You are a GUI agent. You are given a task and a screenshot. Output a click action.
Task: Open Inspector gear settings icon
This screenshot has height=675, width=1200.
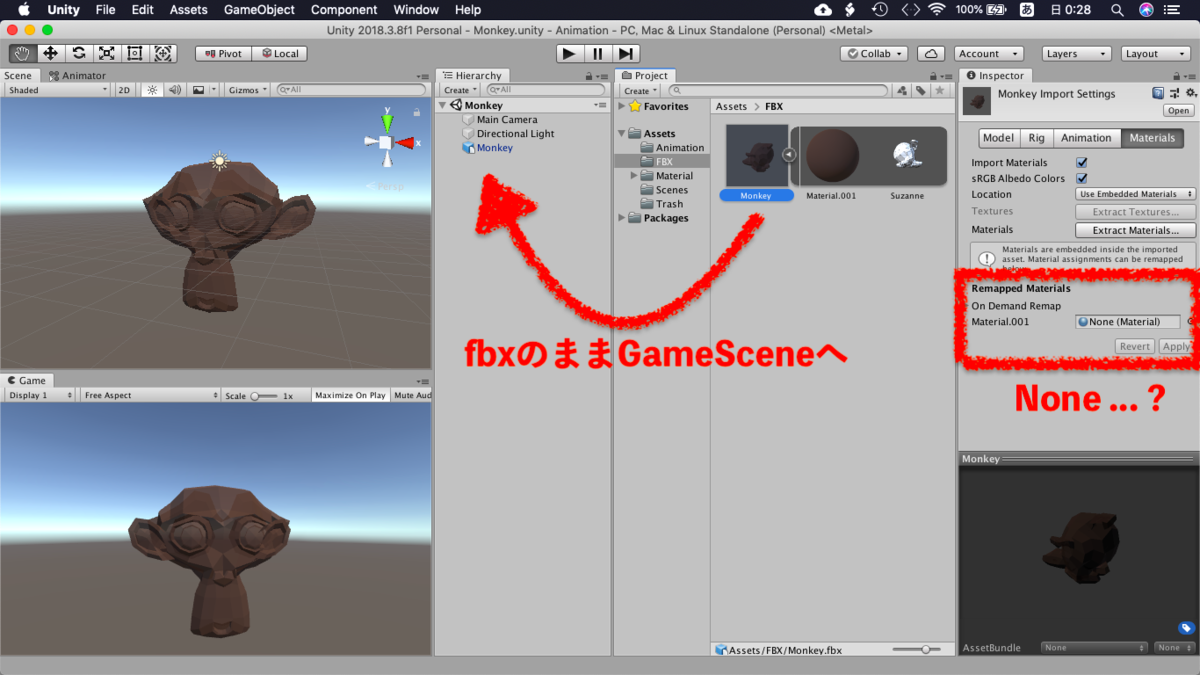(1190, 93)
